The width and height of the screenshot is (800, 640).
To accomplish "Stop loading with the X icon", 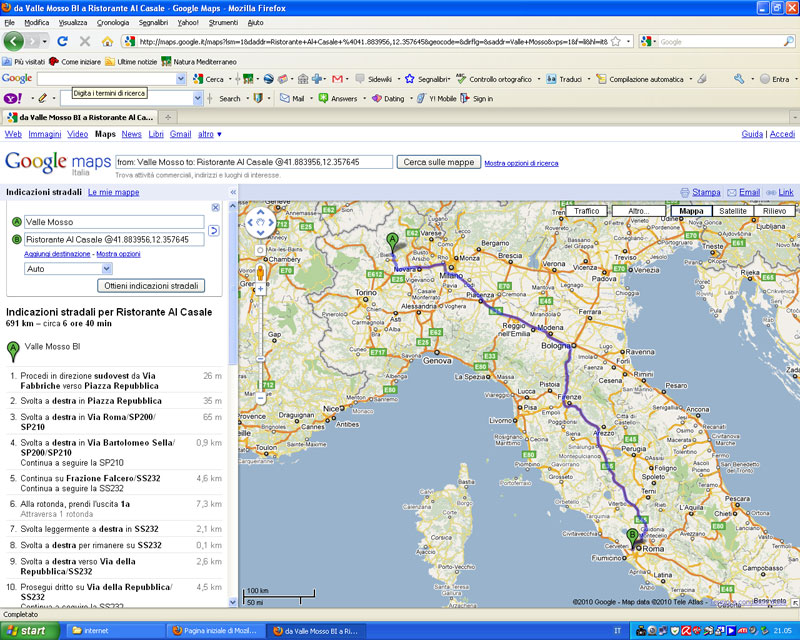I will coord(85,41).
